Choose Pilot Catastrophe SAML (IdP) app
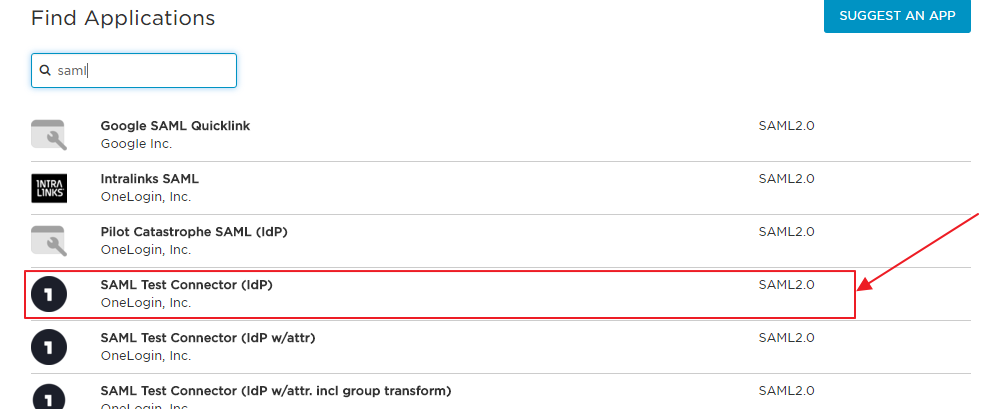This screenshot has height=409, width=994. click(x=194, y=232)
